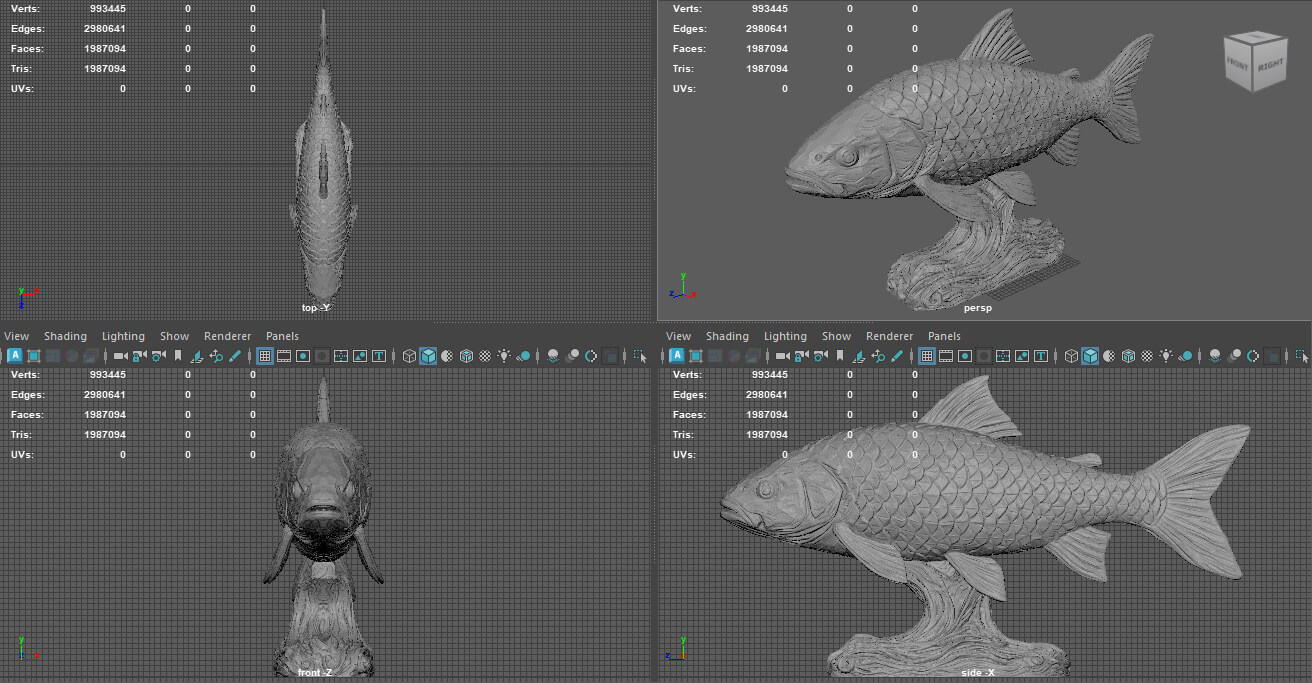
Task: Toggle Lock Camera in side panel toolbar
Action: click(x=801, y=355)
